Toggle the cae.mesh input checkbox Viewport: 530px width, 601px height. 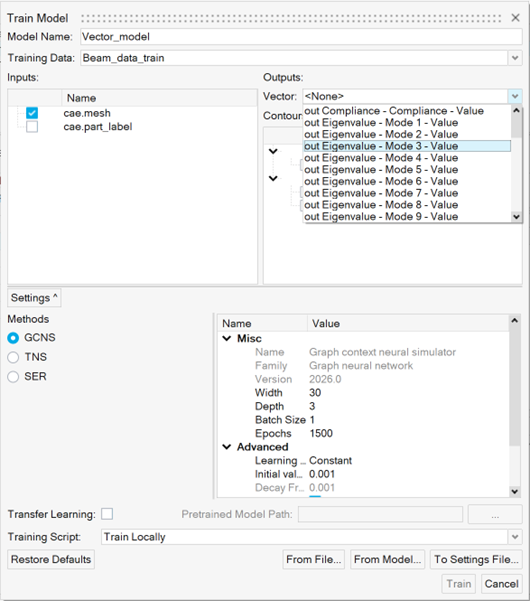tap(32, 113)
